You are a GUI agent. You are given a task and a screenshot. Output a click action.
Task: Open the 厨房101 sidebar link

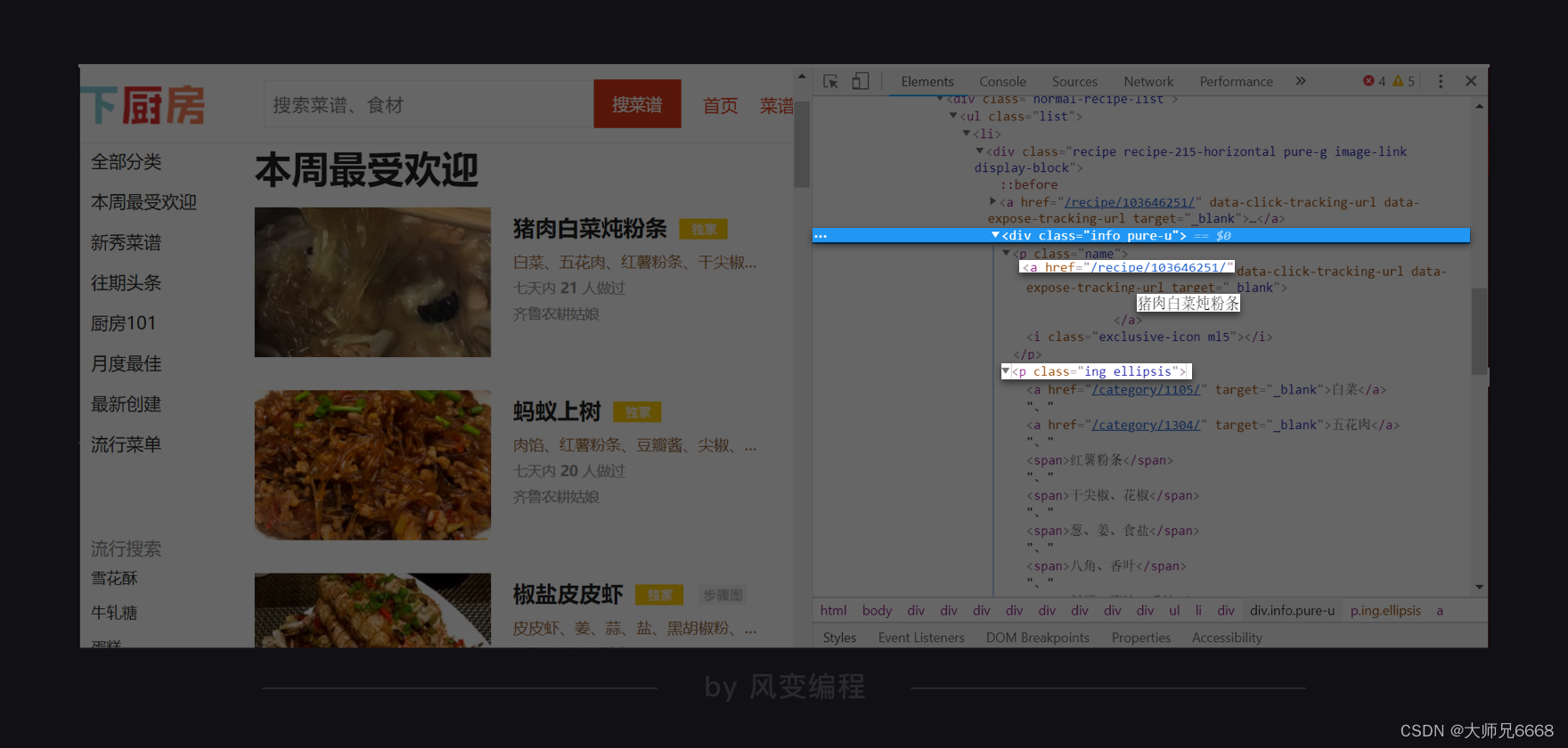tap(123, 323)
